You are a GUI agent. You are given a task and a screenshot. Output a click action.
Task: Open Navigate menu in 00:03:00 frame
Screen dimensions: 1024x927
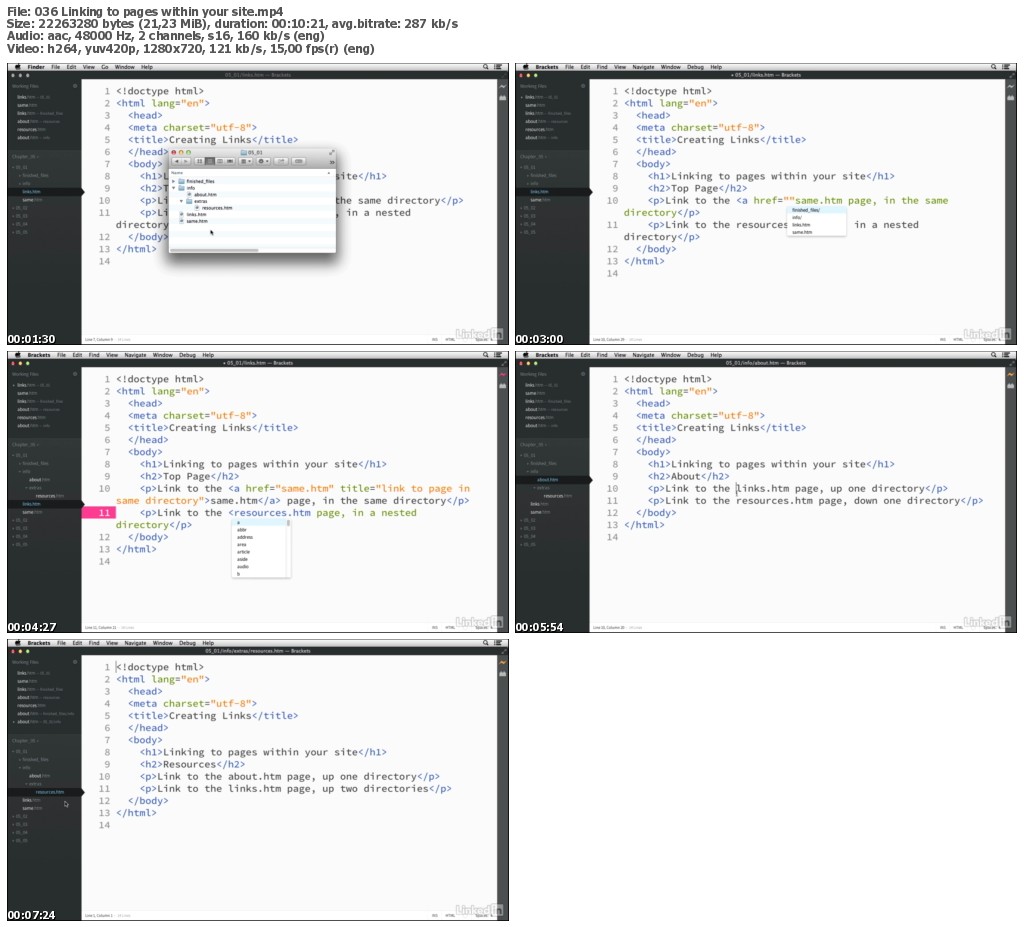tap(643, 67)
